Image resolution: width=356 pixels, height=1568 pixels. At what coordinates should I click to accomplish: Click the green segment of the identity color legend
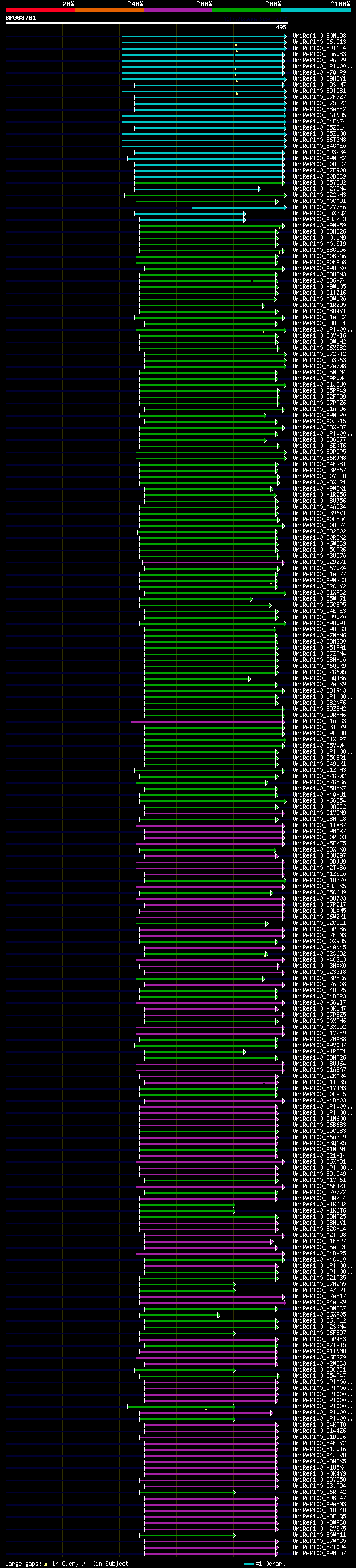[x=247, y=10]
